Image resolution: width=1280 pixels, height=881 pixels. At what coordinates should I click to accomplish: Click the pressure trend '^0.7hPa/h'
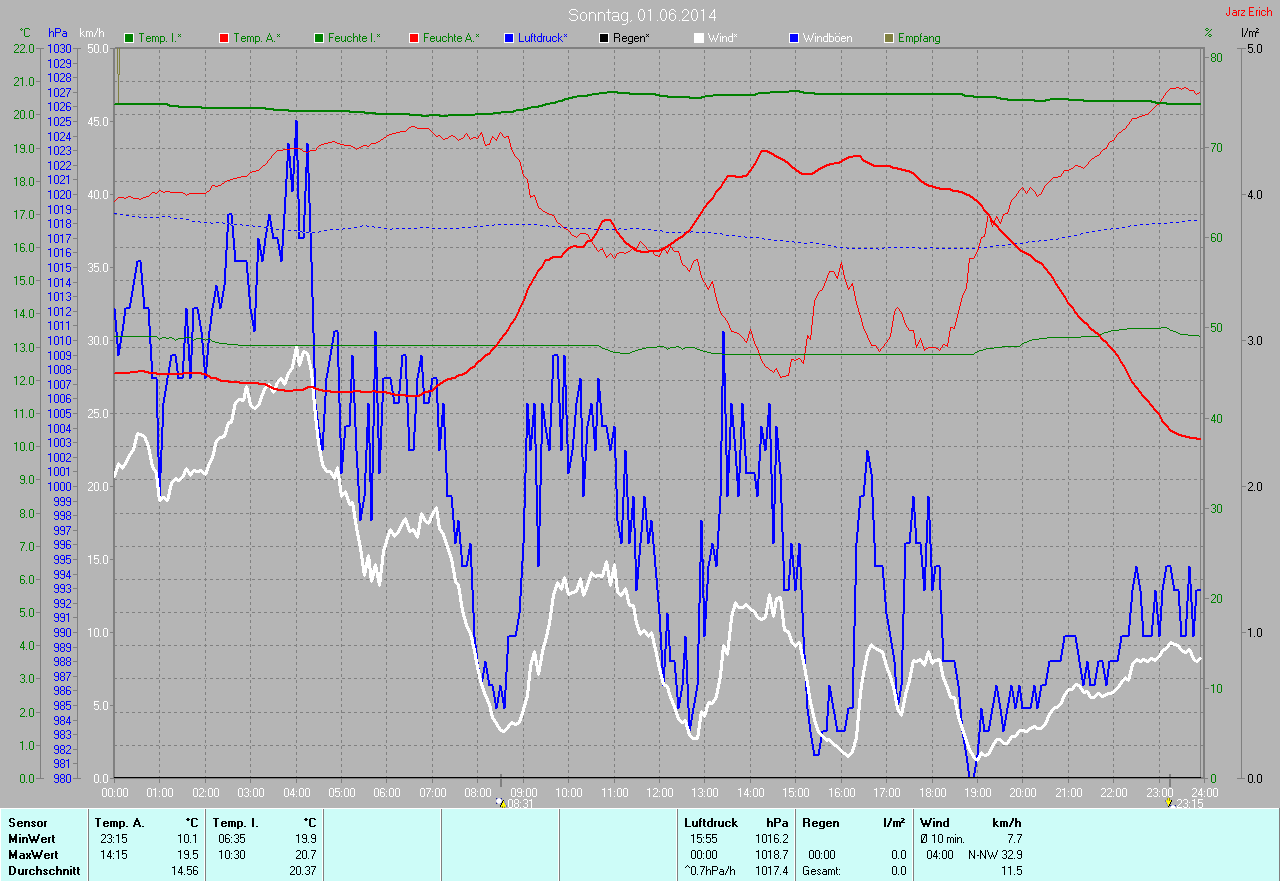712,871
